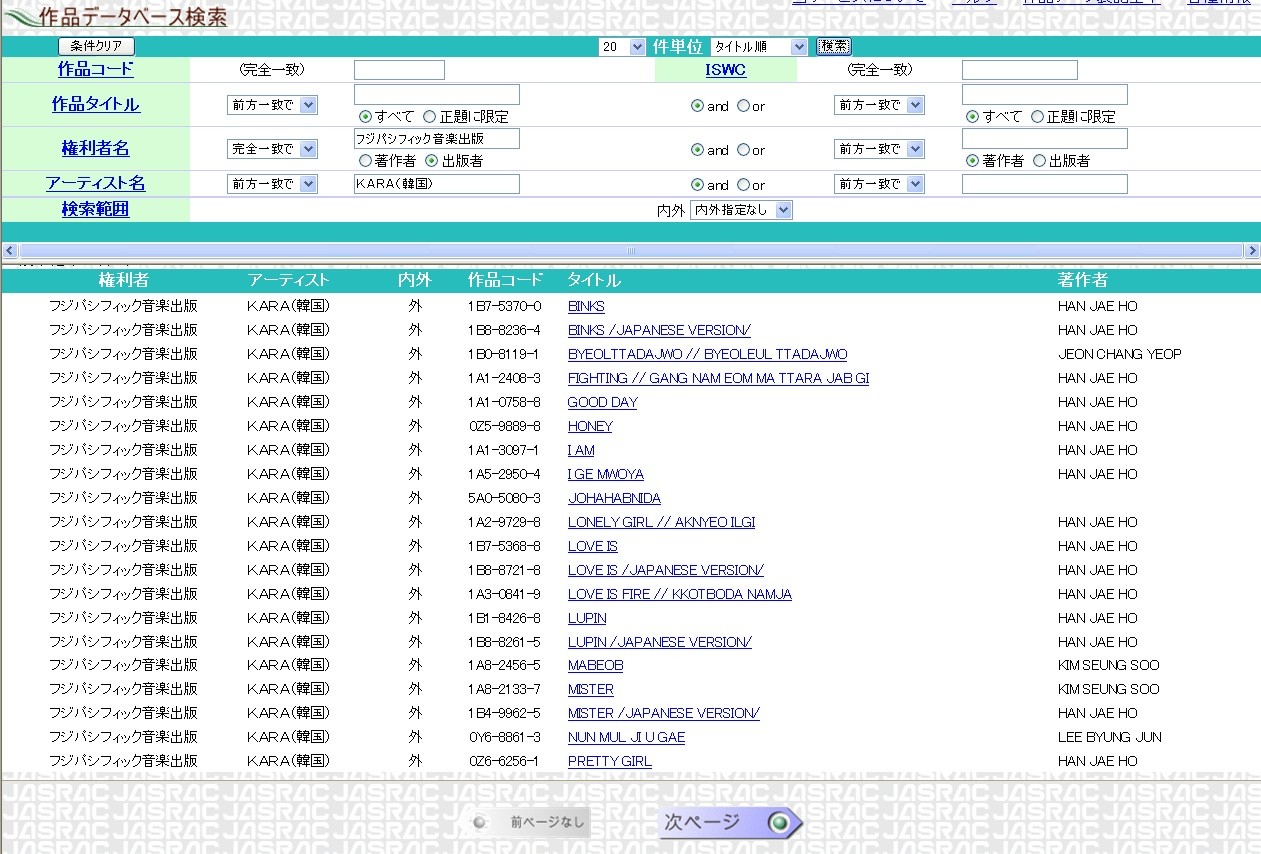Open MISTER /JAPANESE VERSION/ link
Viewport: 1261px width, 854px height.
(664, 713)
